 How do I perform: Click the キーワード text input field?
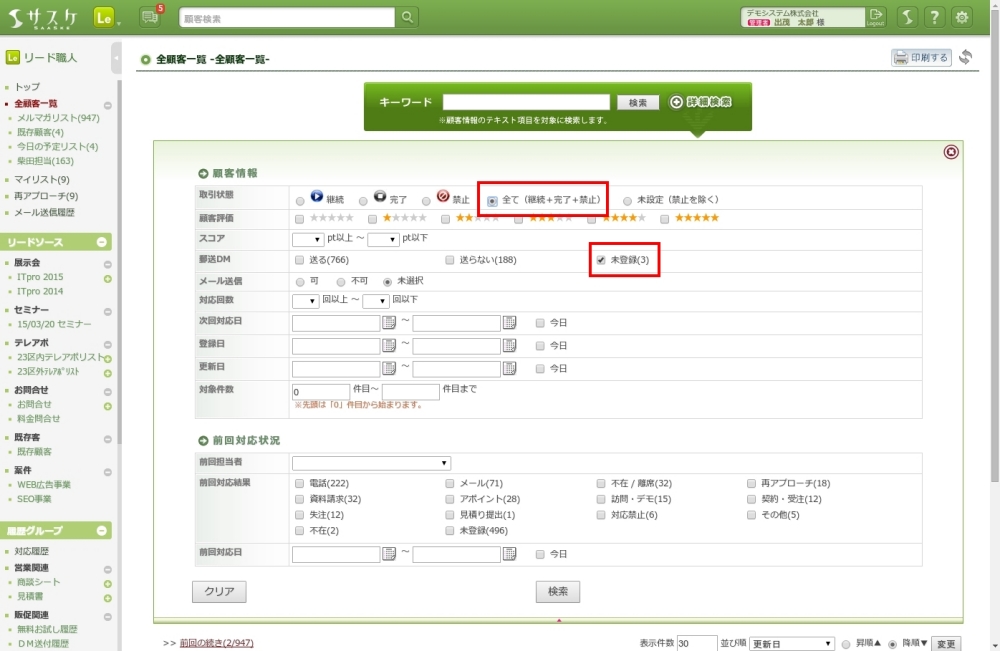click(526, 102)
